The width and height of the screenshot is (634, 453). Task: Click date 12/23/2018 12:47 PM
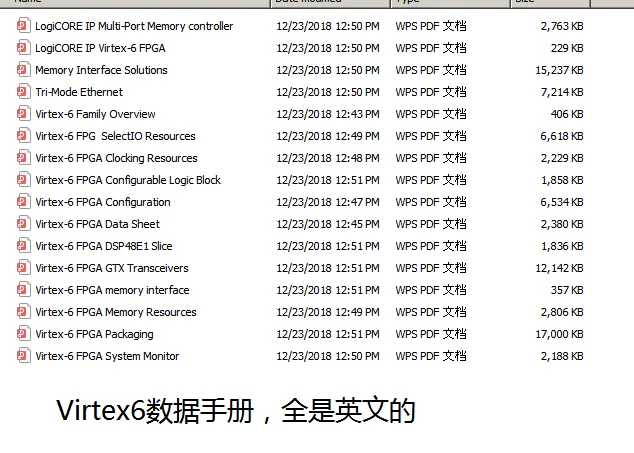click(328, 202)
